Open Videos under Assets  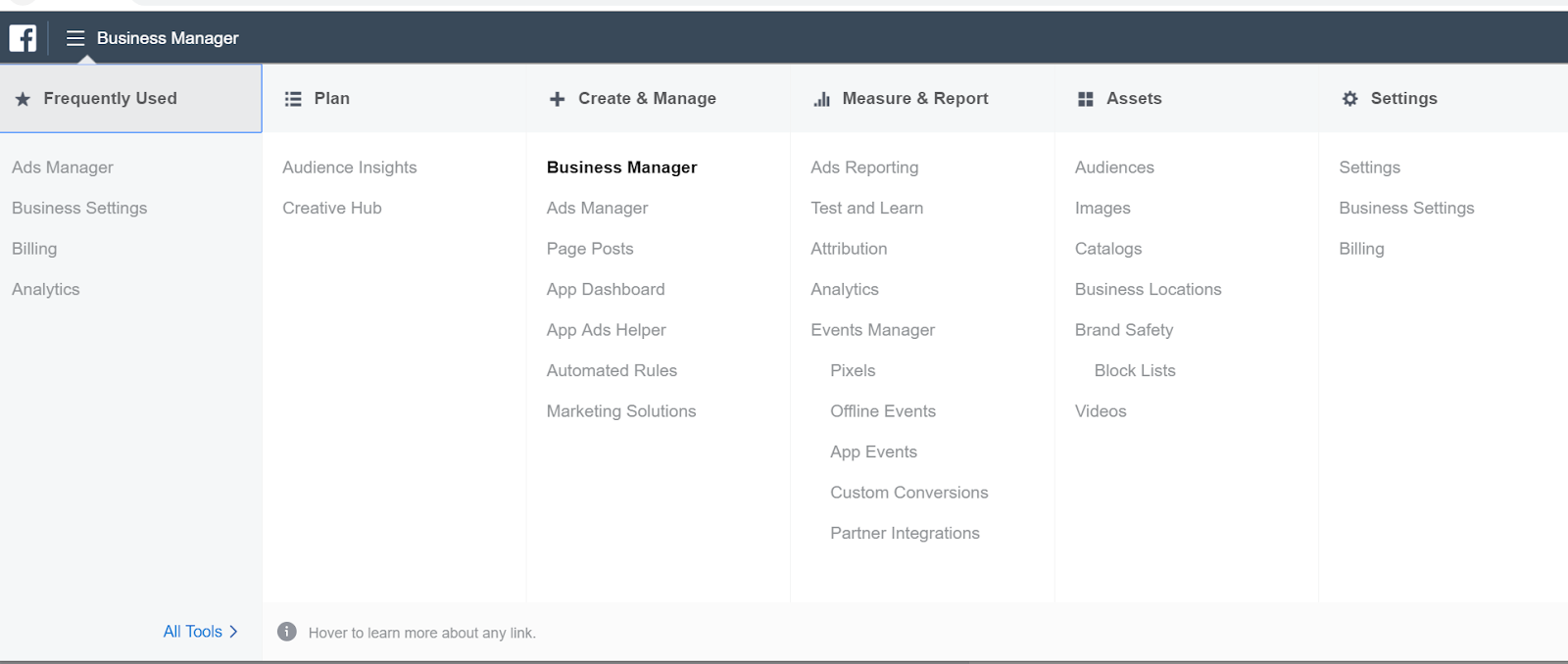point(1101,411)
